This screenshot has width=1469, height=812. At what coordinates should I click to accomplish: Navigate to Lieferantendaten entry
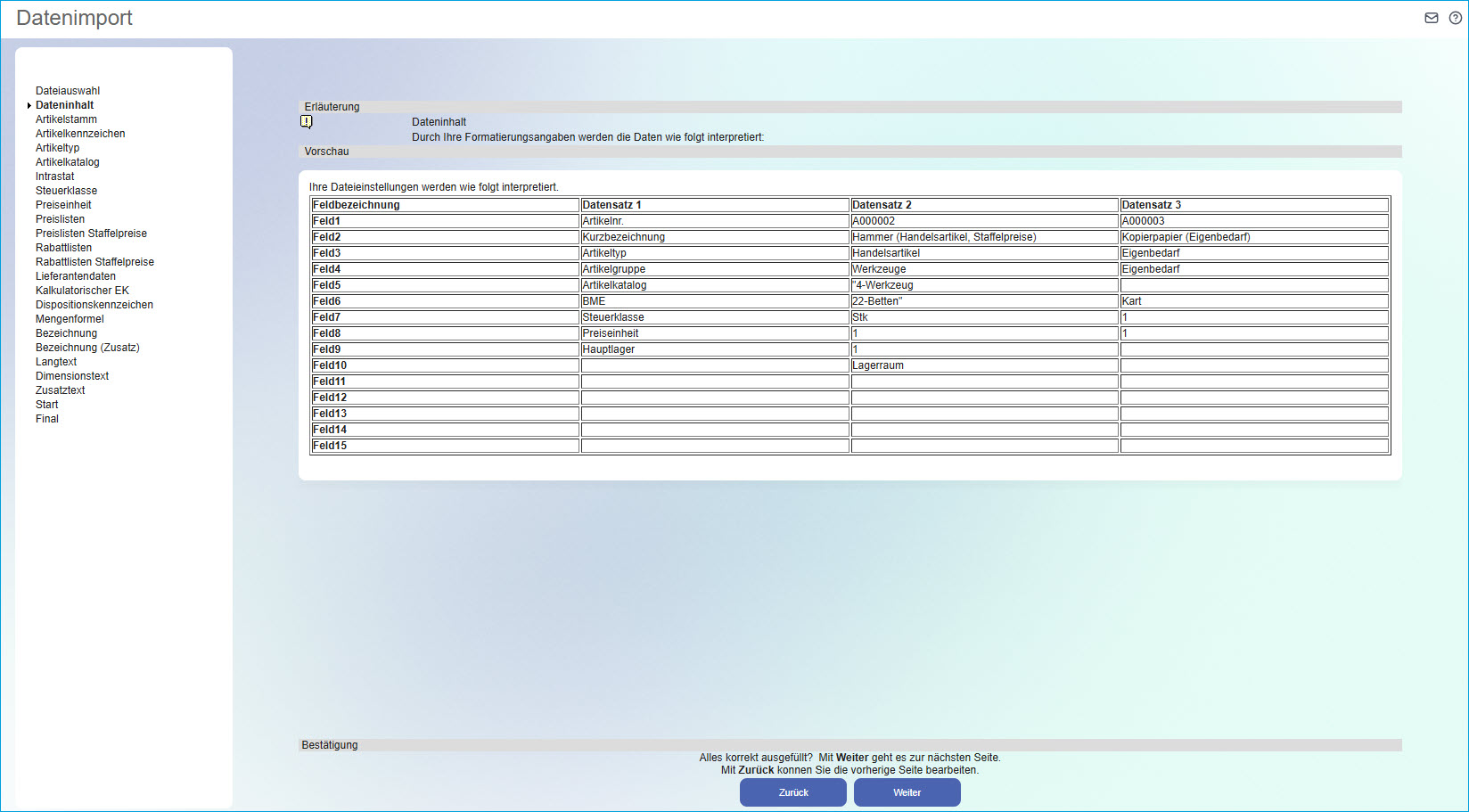pyautogui.click(x=76, y=276)
